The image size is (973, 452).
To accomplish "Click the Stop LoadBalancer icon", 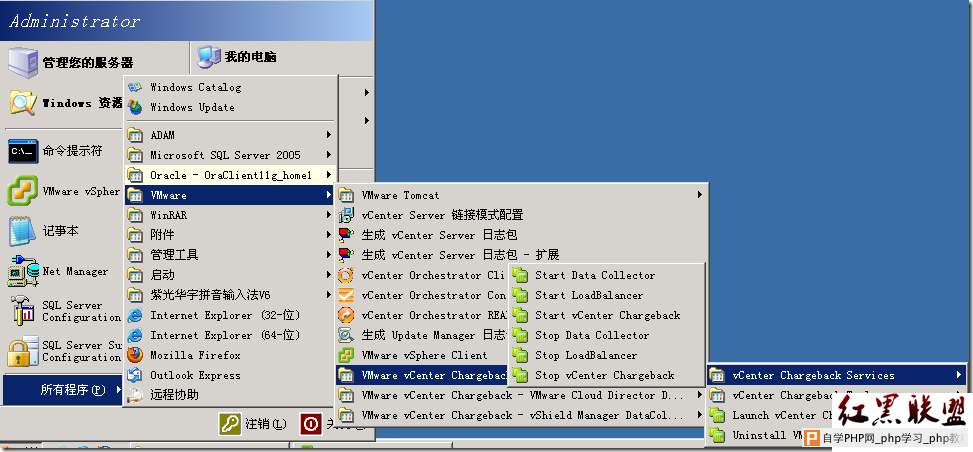I will point(519,355).
